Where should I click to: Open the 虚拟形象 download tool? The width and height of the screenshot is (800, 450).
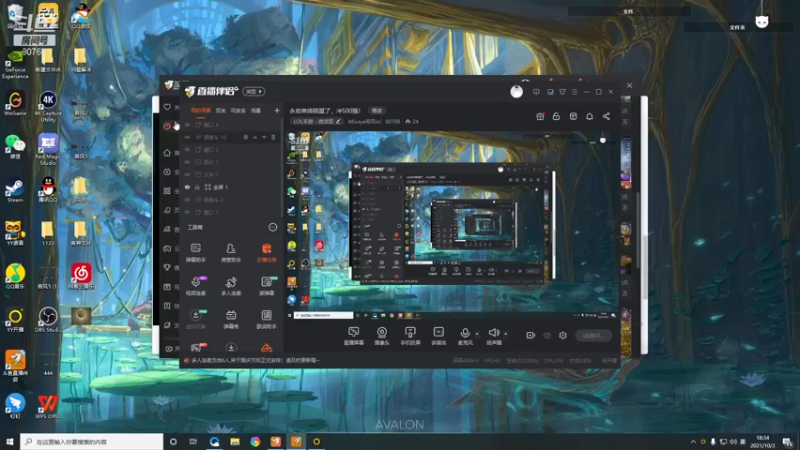tap(195, 319)
